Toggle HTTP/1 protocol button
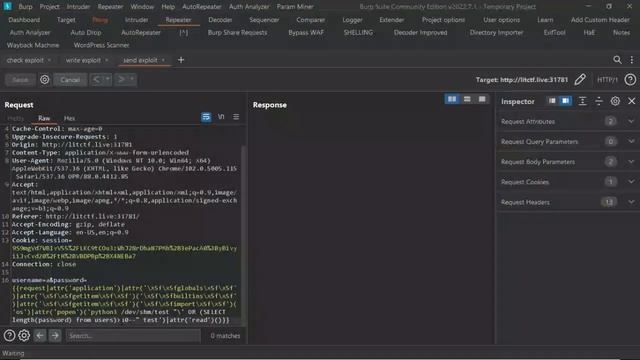This screenshot has height=360, width=640. point(607,80)
